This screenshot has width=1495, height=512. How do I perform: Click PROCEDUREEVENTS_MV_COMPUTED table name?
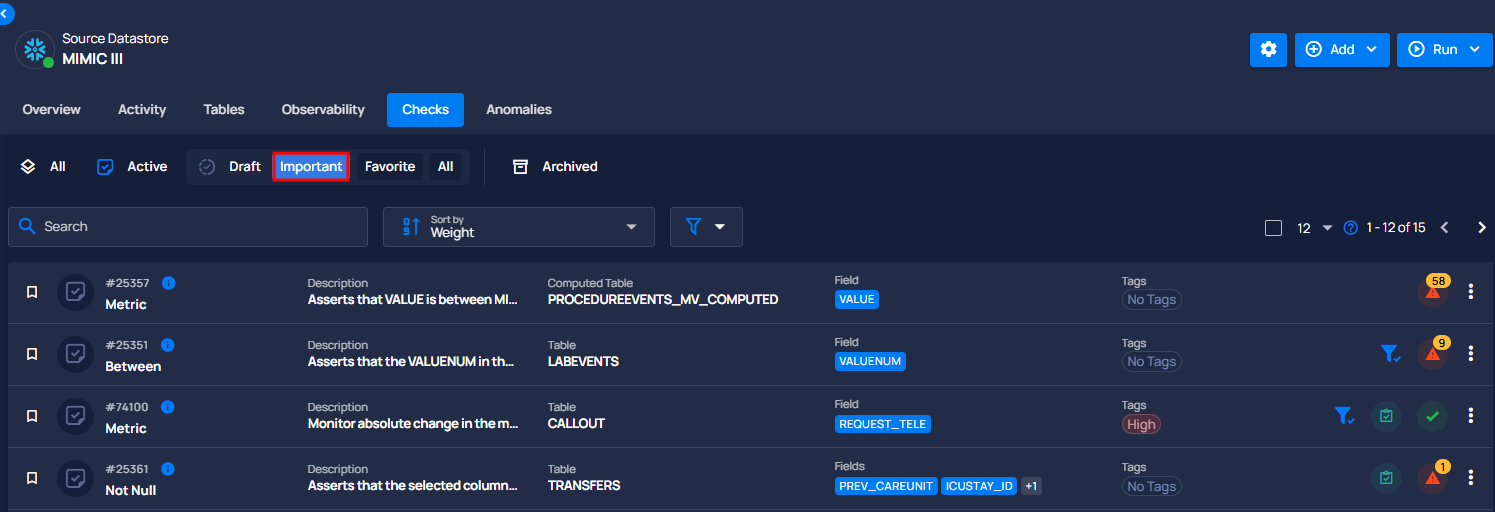click(663, 299)
